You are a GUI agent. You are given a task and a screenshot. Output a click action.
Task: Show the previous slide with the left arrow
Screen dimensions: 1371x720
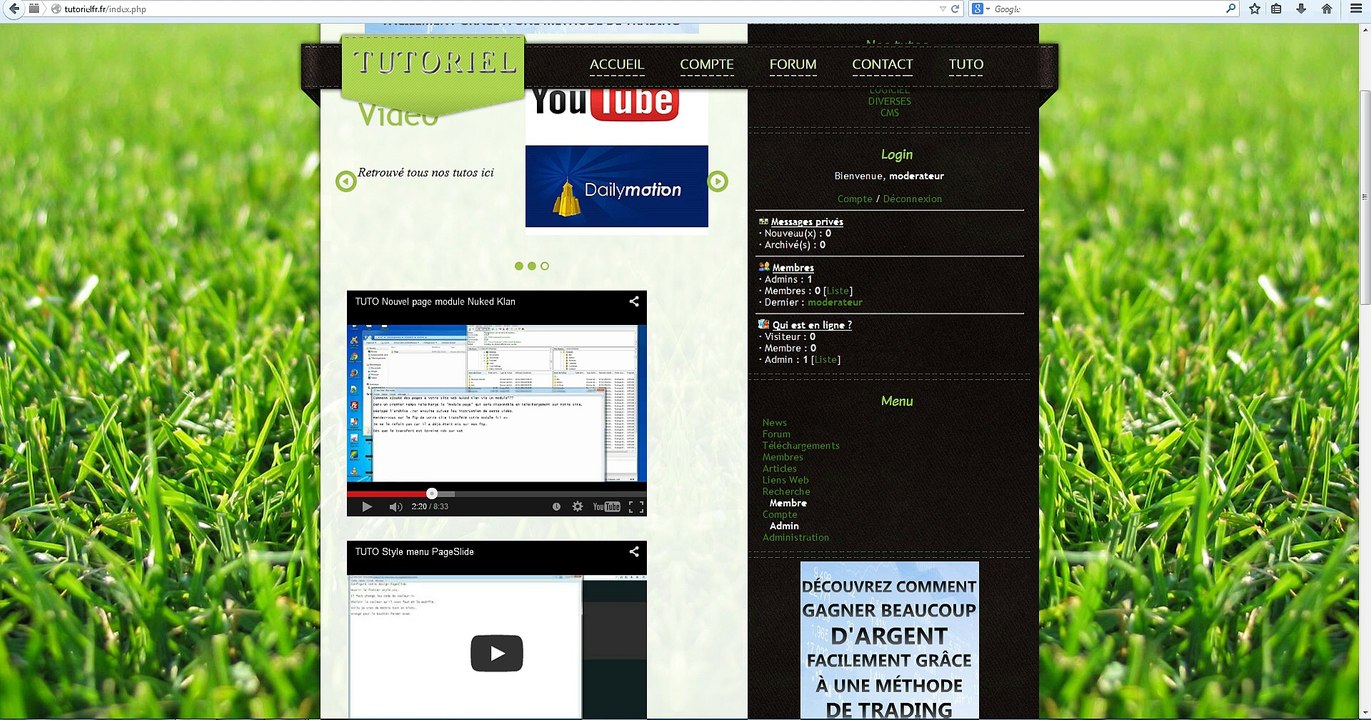point(346,181)
